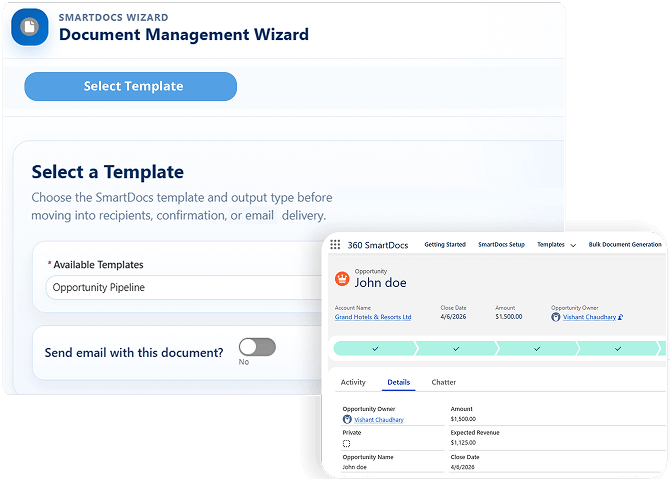The width and height of the screenshot is (670, 479).
Task: Open the Vishant Chaudhary link in the header
Action: coord(589,317)
